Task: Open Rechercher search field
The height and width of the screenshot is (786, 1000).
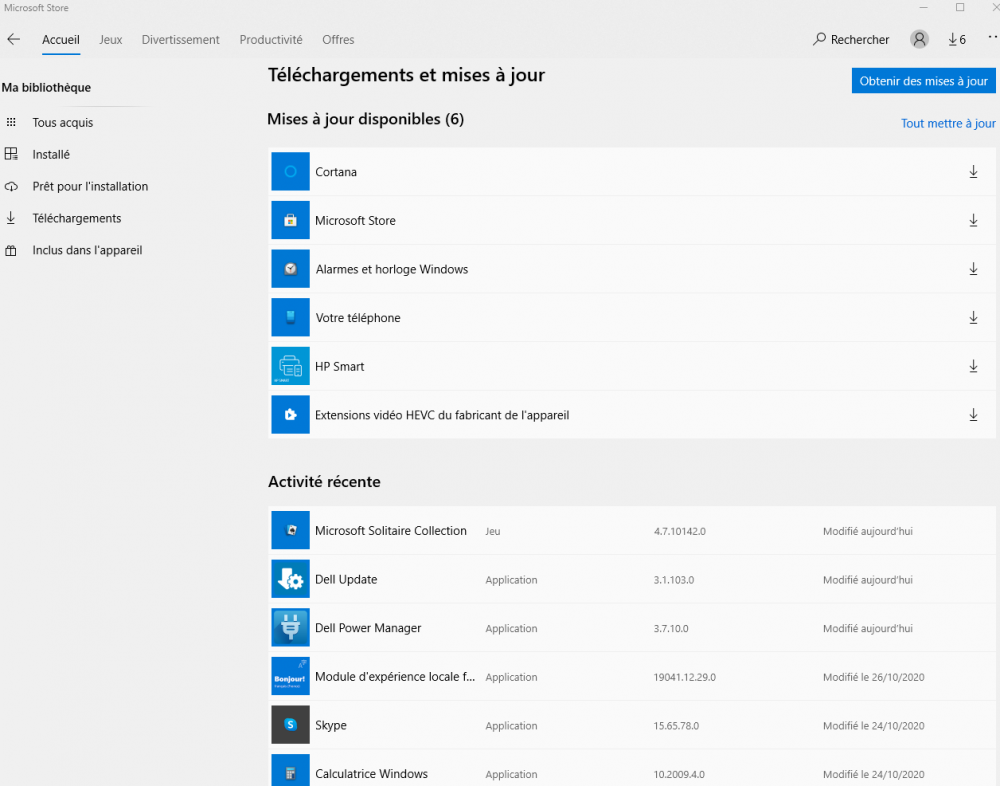Action: [851, 40]
